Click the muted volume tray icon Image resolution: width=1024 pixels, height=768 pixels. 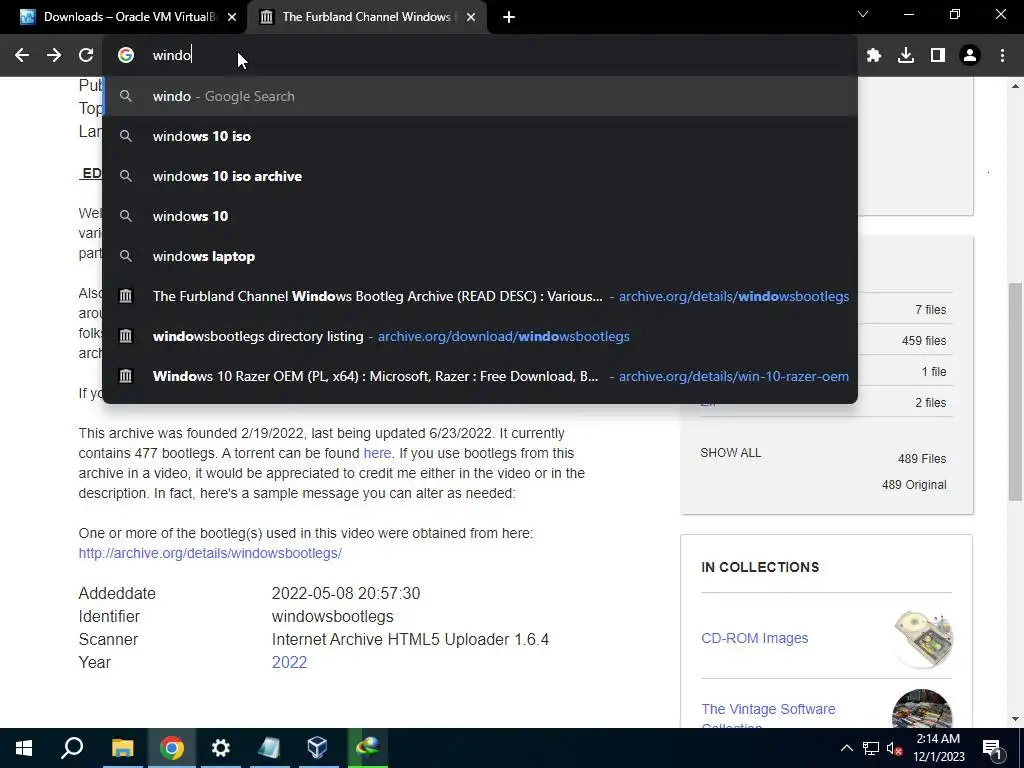tap(894, 748)
